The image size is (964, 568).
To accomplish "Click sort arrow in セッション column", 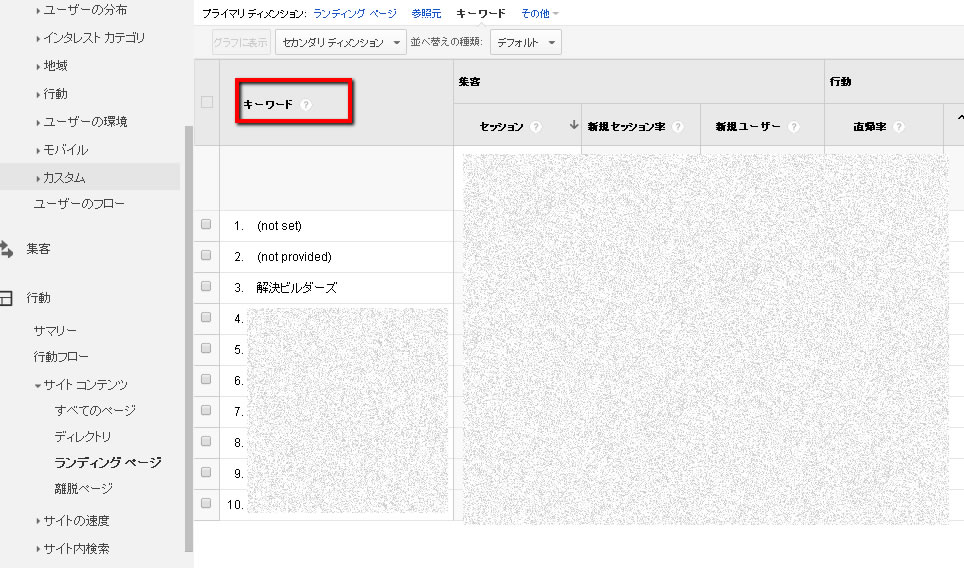I will coord(574,126).
